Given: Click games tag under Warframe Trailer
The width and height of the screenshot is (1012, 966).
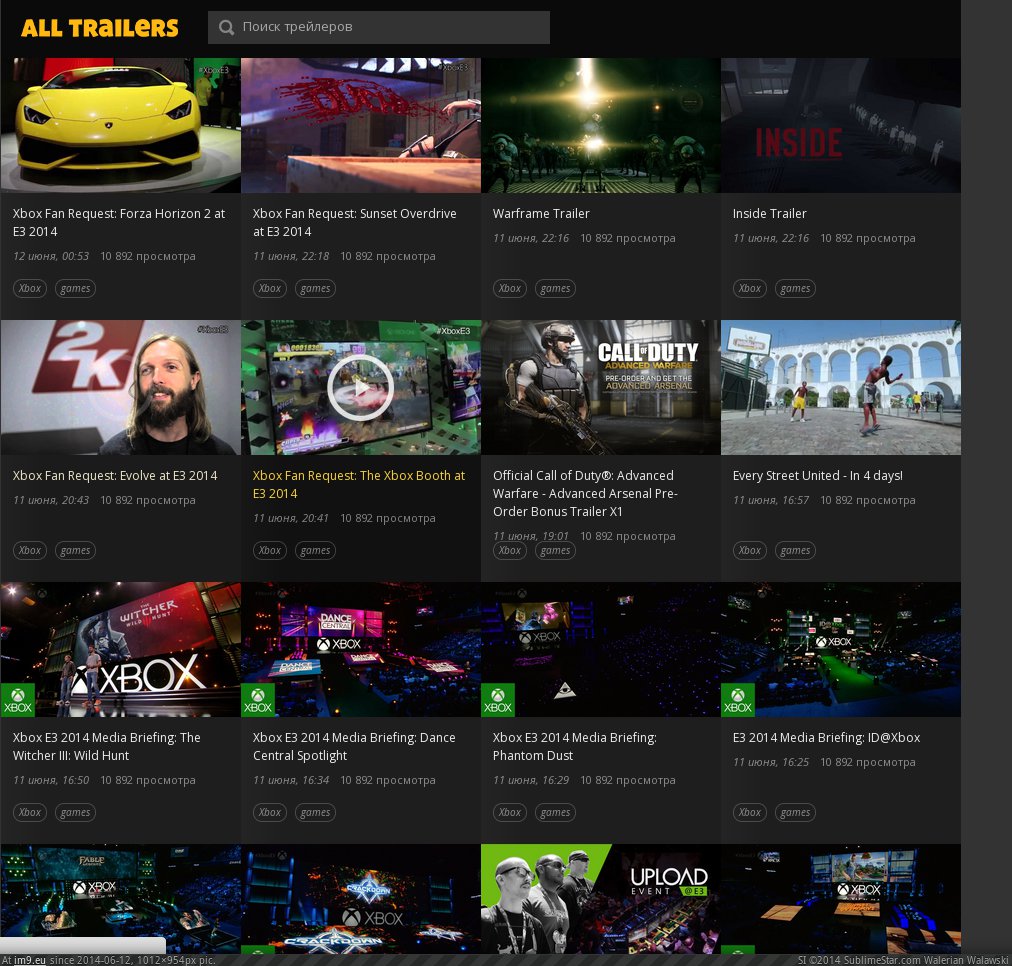Looking at the screenshot, I should pos(556,288).
